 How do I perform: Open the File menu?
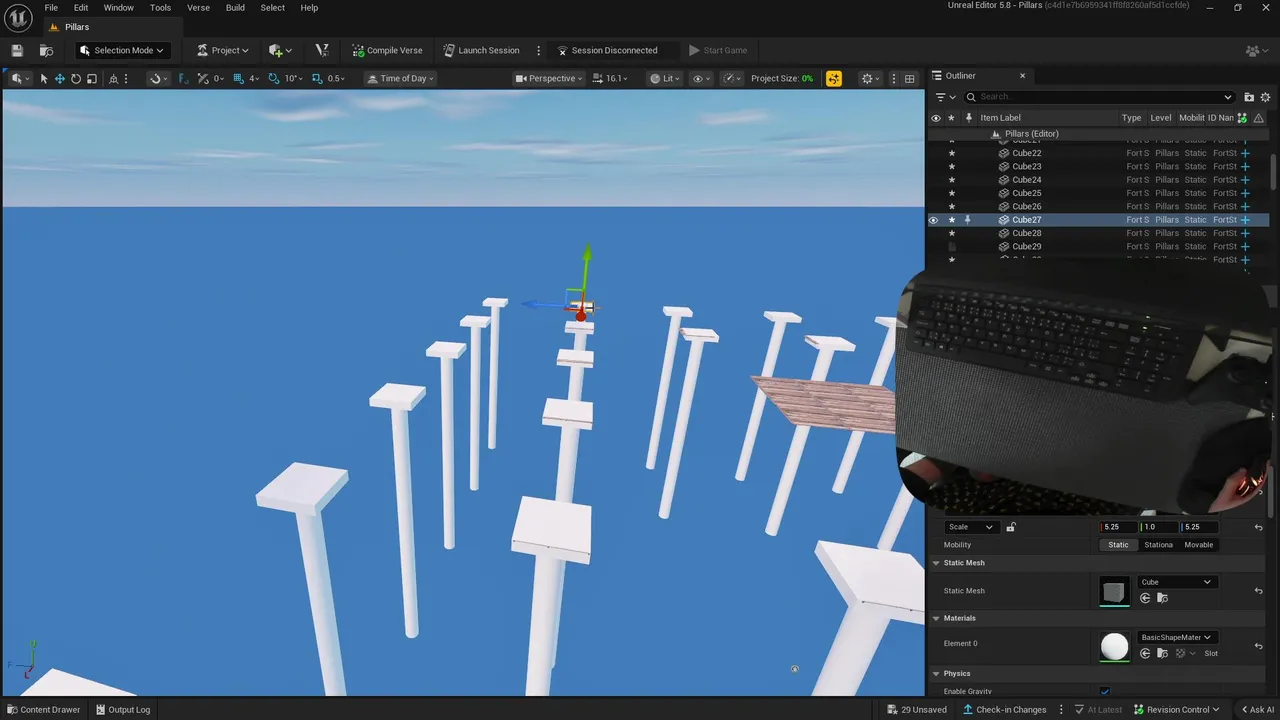click(51, 7)
